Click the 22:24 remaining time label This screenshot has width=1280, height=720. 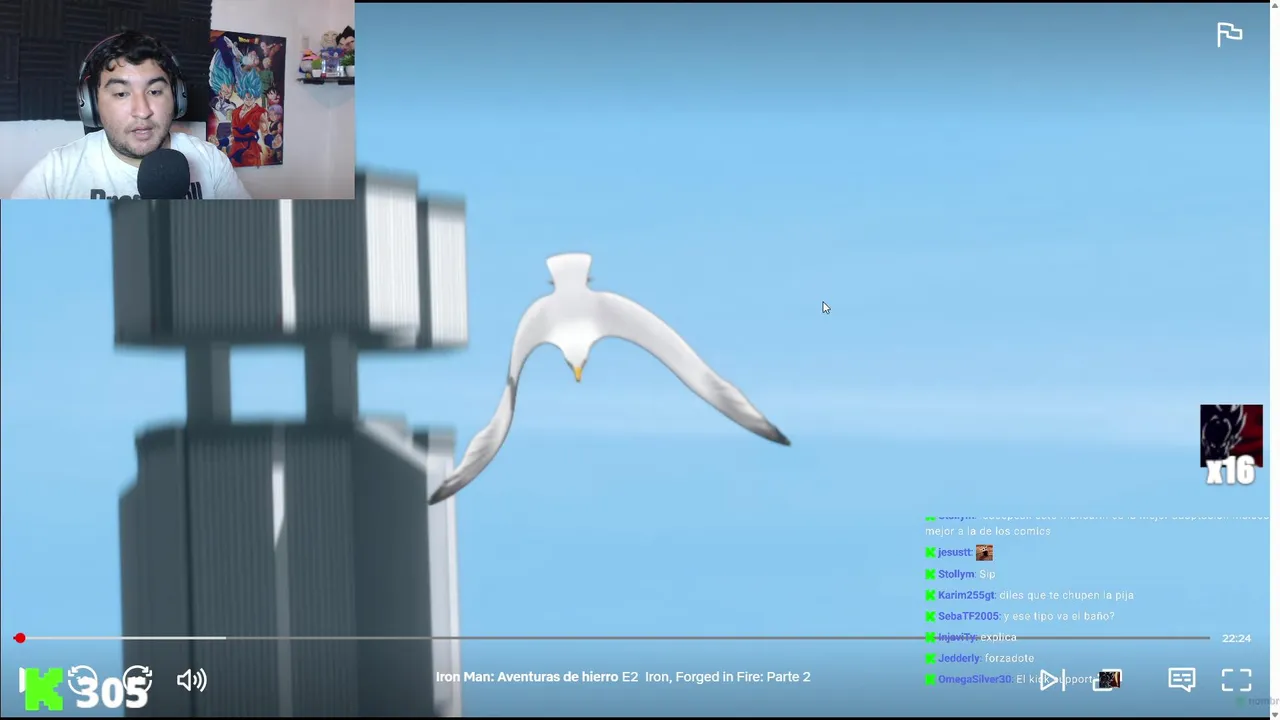(x=1236, y=638)
